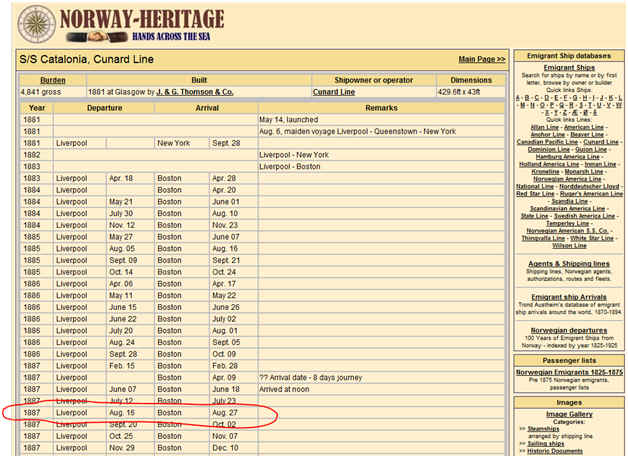Screen dimensions: 628x458
Task: Click the handshake banner image
Action: tap(97, 37)
